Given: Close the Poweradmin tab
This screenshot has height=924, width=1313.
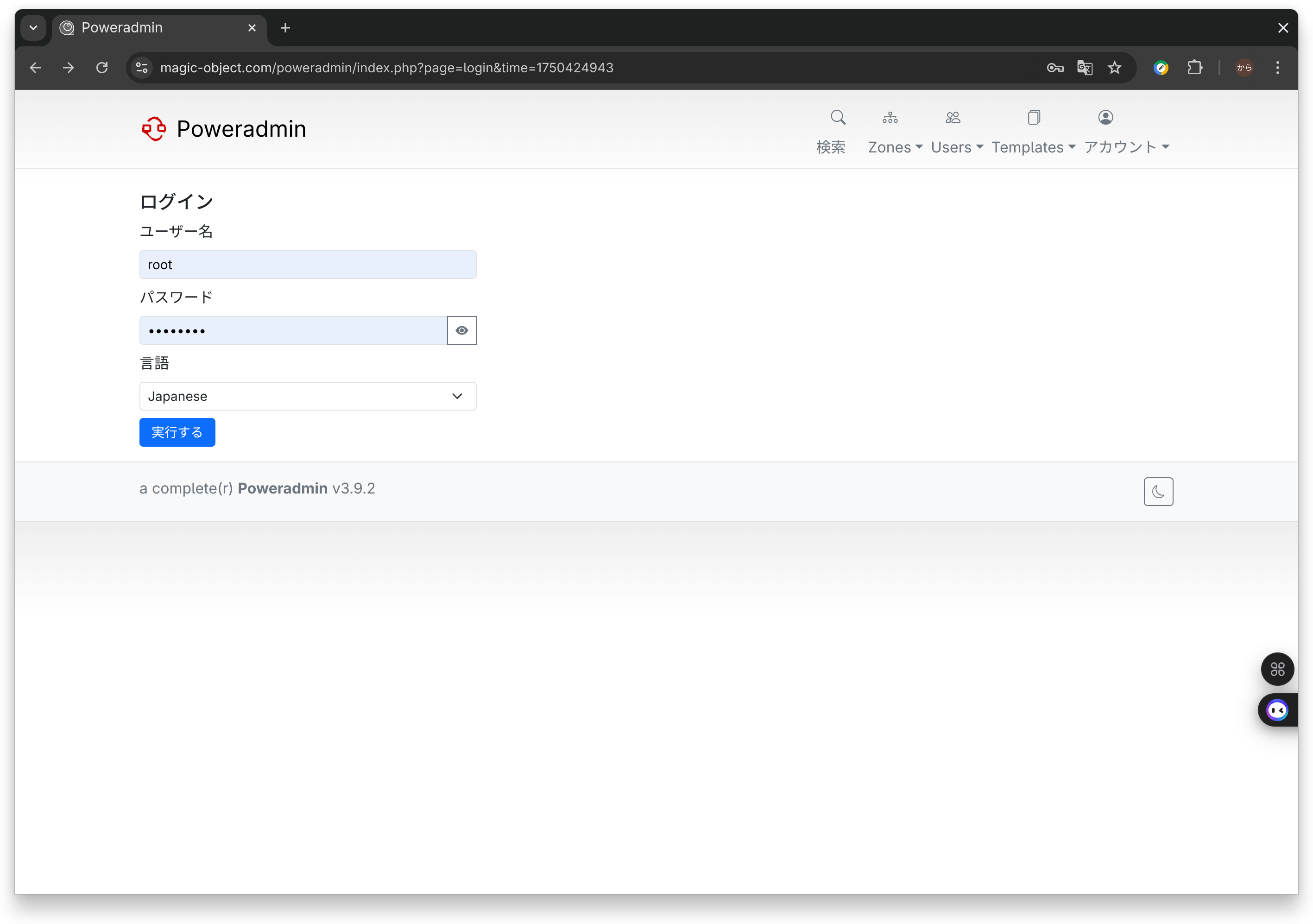Looking at the screenshot, I should pyautogui.click(x=252, y=27).
